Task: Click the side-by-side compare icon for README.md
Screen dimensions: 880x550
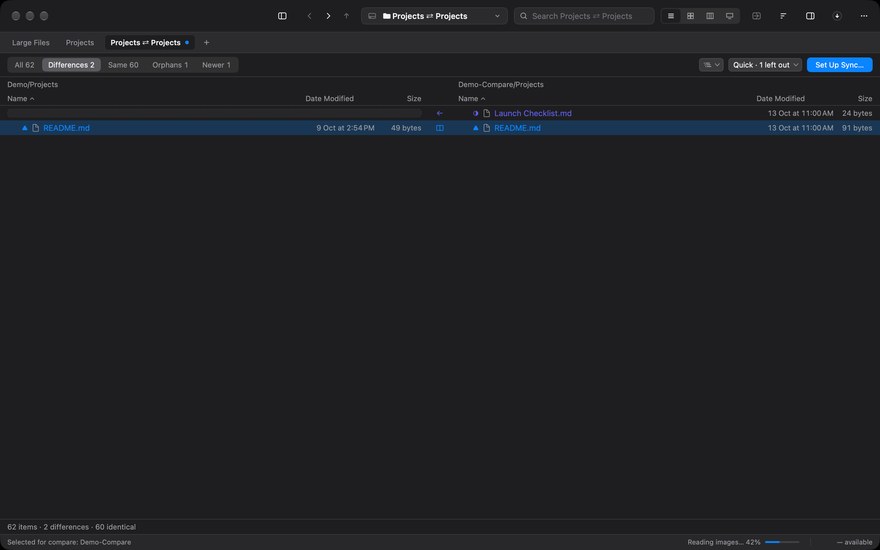Action: (x=439, y=128)
